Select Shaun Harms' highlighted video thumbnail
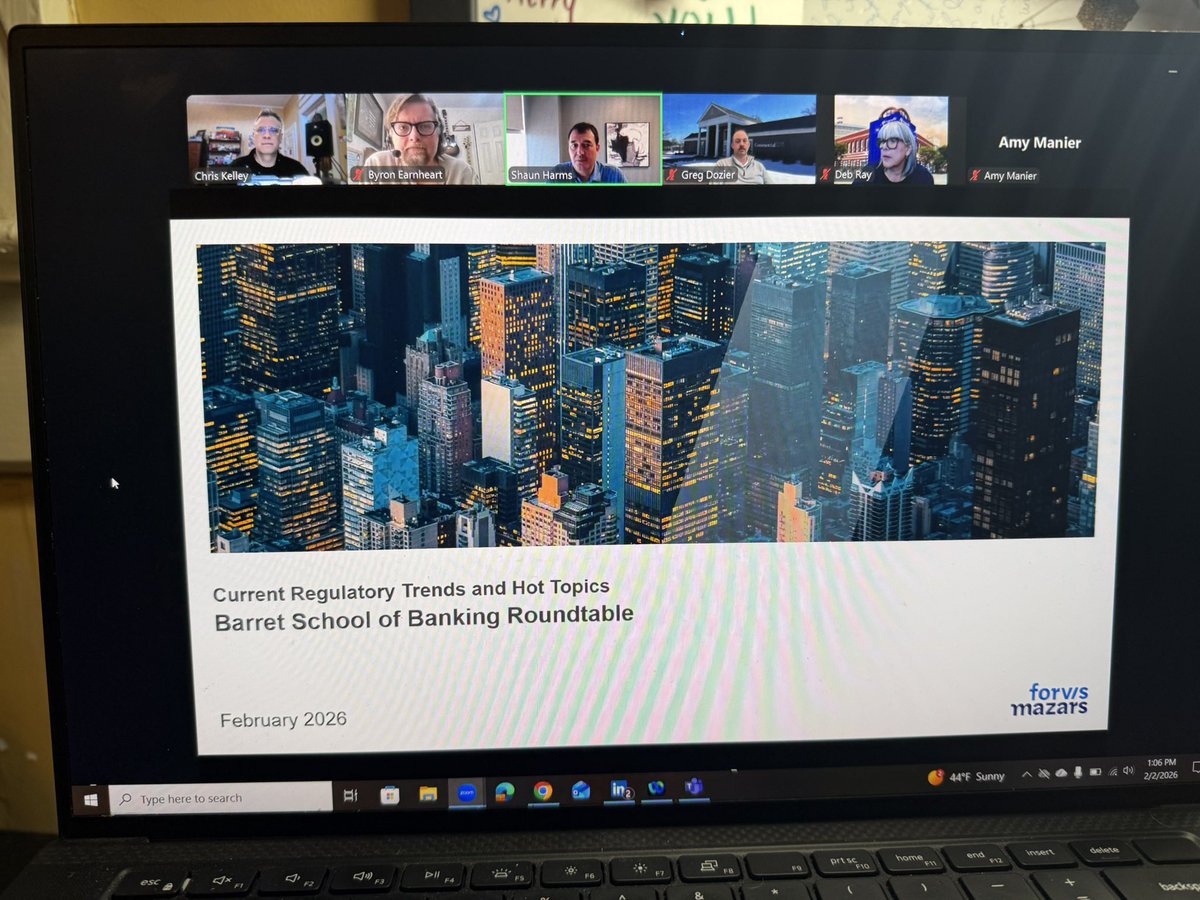This screenshot has height=900, width=1200. [583, 139]
